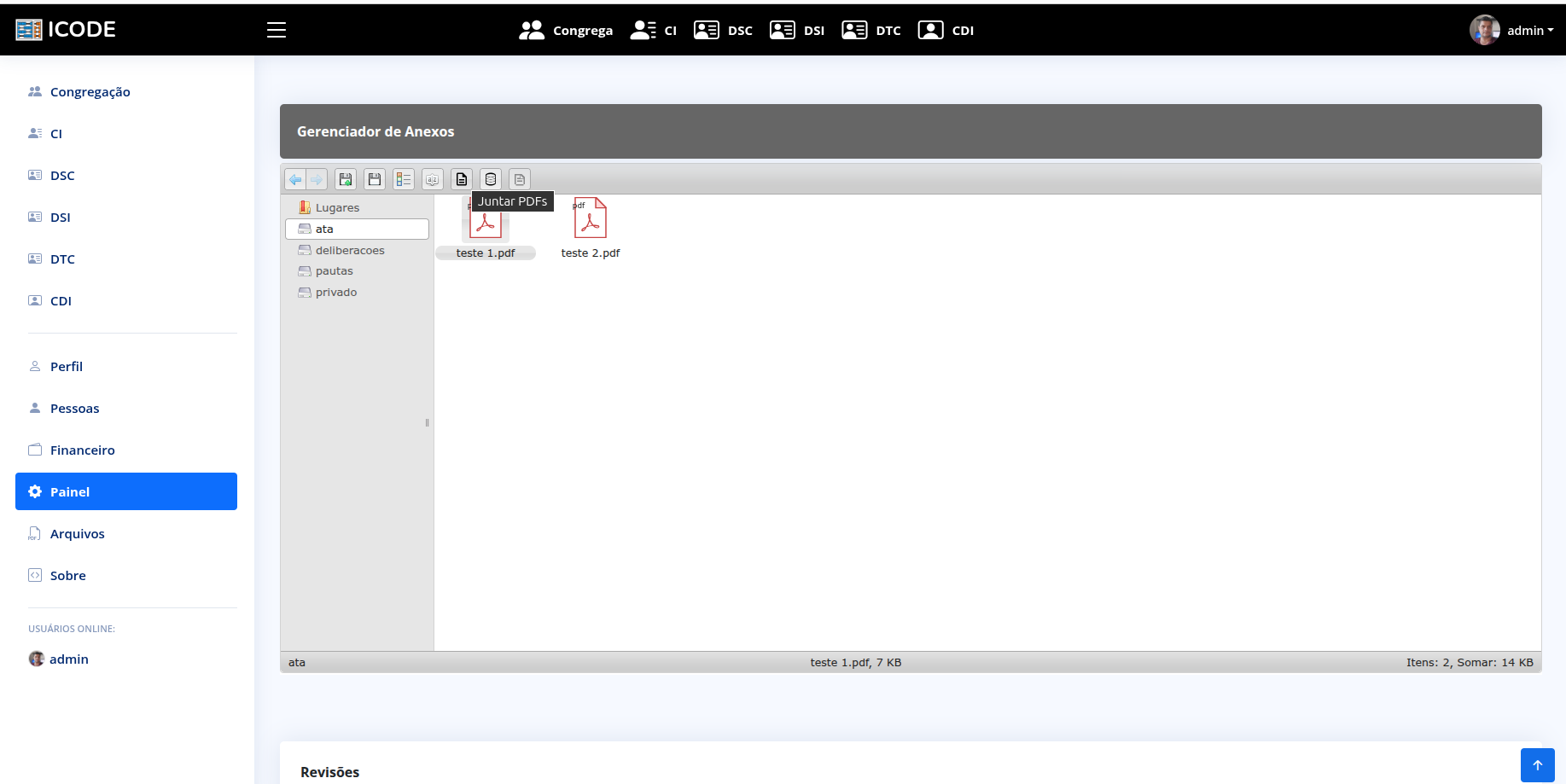Click the back arrow in file manager toolbar
Image resolution: width=1566 pixels, height=784 pixels.
(x=295, y=179)
